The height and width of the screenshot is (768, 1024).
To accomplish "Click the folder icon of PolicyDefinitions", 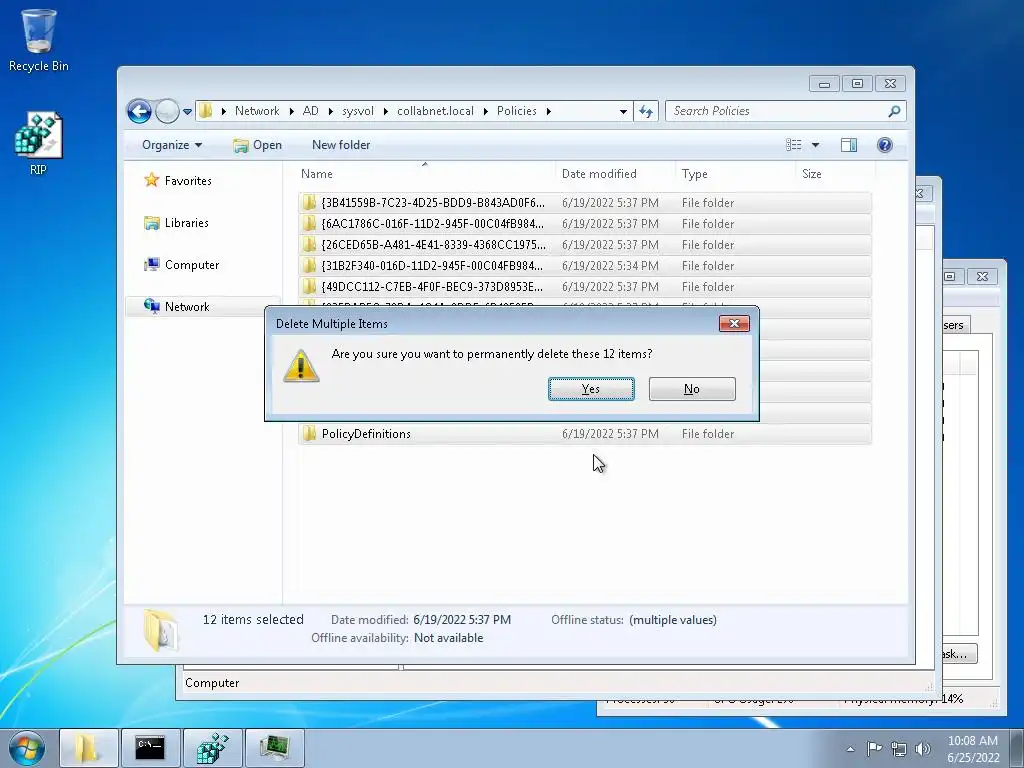I will tap(310, 433).
